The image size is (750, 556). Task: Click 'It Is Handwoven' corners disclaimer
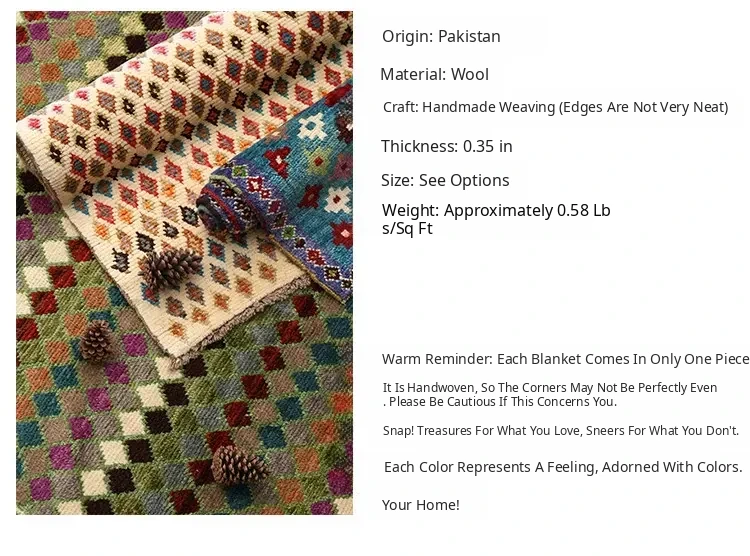pos(550,388)
